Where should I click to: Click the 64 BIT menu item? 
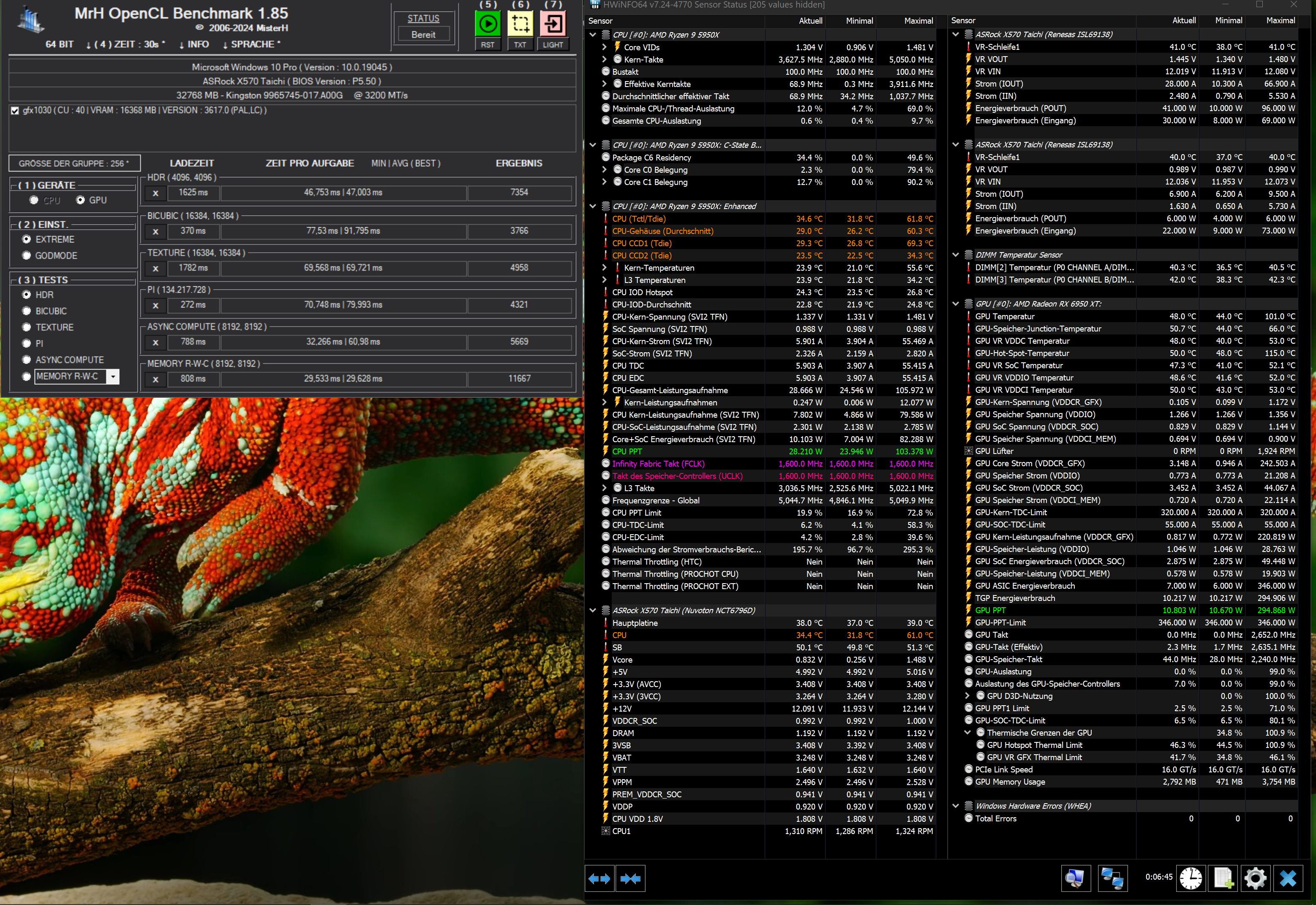tap(60, 44)
